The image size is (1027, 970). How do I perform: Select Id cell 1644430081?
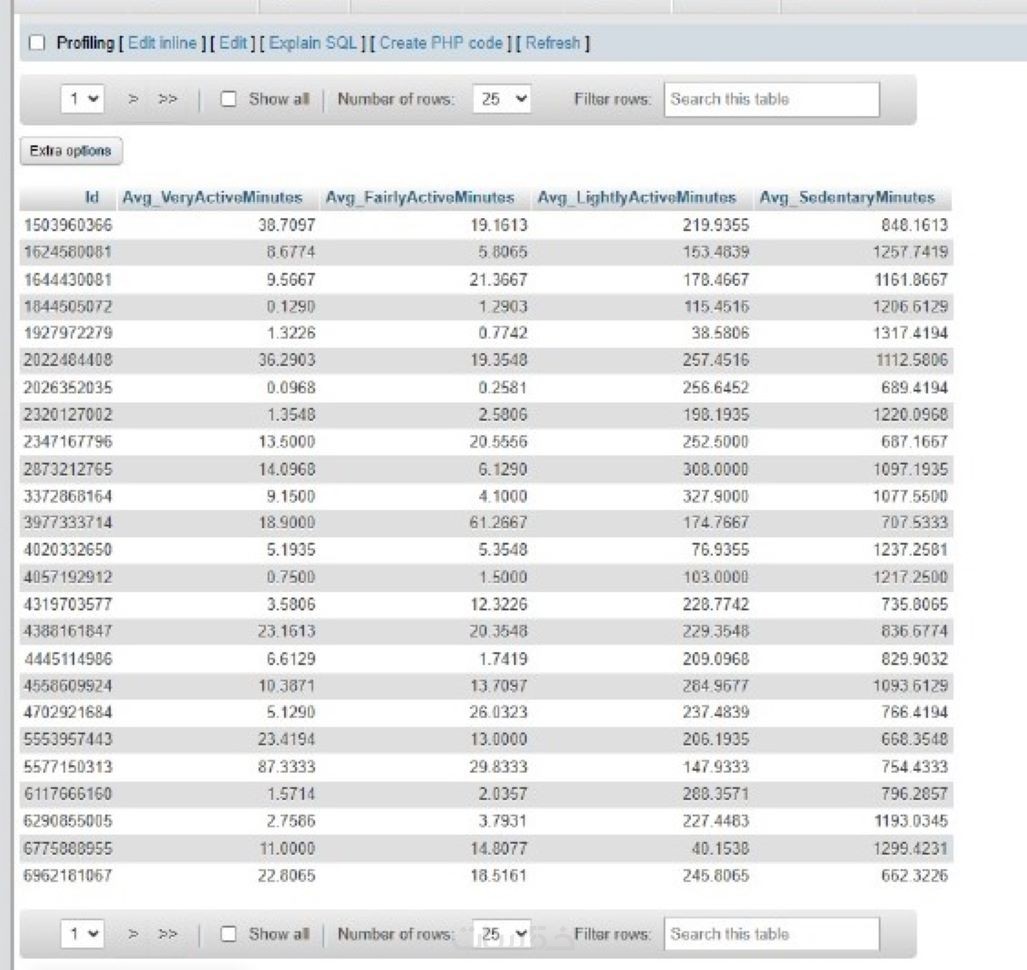(68, 280)
